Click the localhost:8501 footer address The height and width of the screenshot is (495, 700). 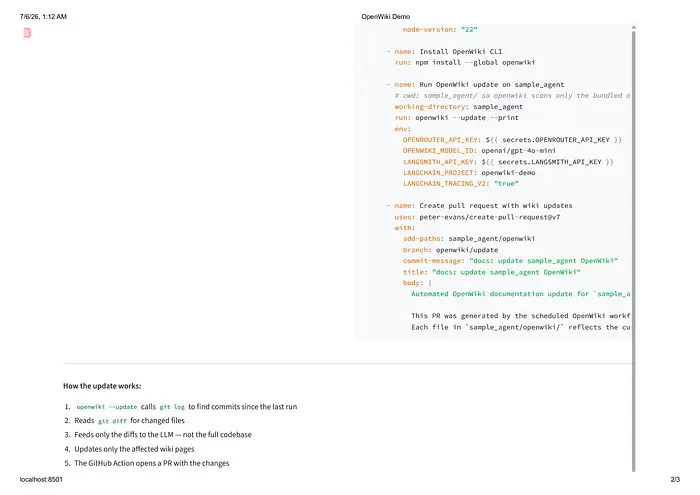point(41,479)
